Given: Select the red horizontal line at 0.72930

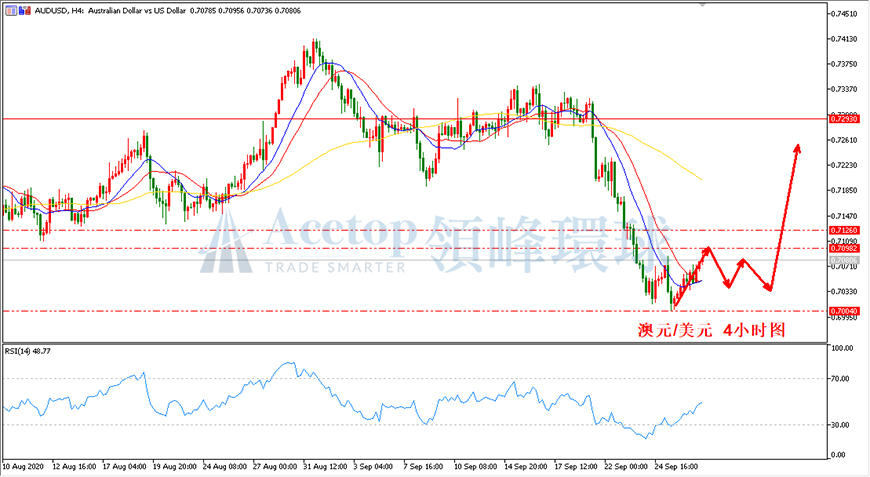Looking at the screenshot, I should tap(415, 119).
